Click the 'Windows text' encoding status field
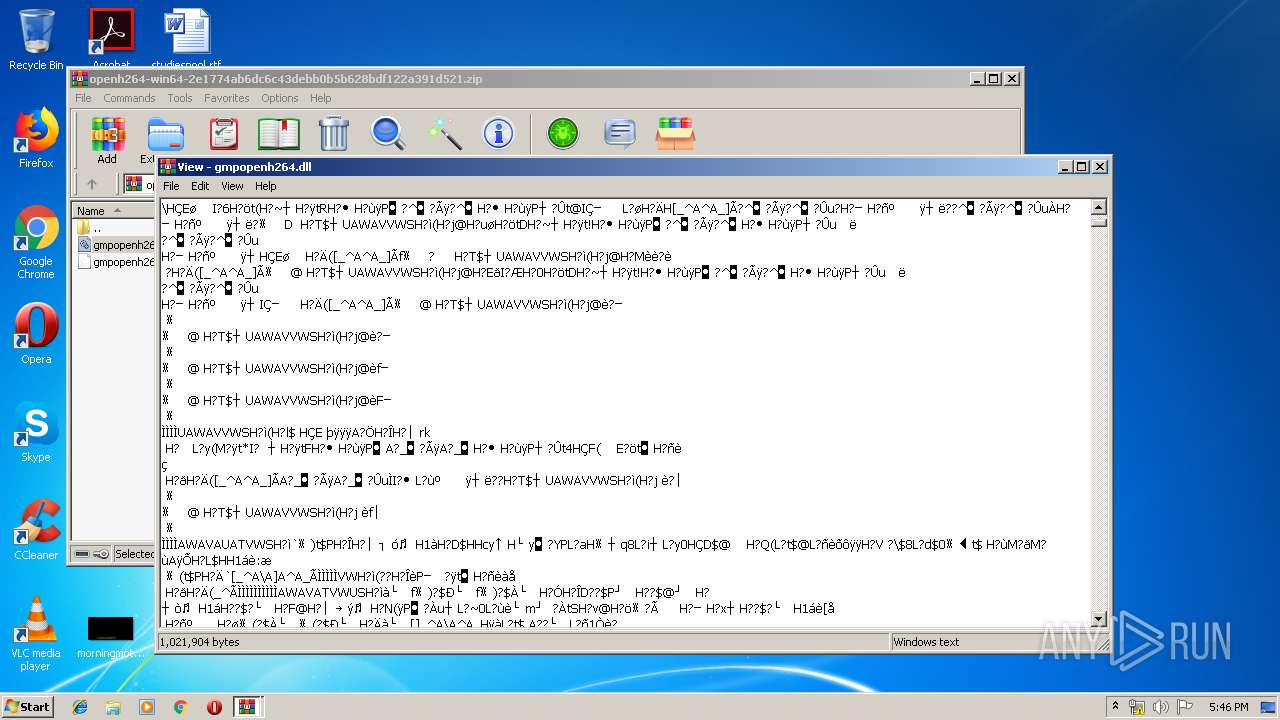Viewport: 1280px width, 720px height. [x=927, y=642]
